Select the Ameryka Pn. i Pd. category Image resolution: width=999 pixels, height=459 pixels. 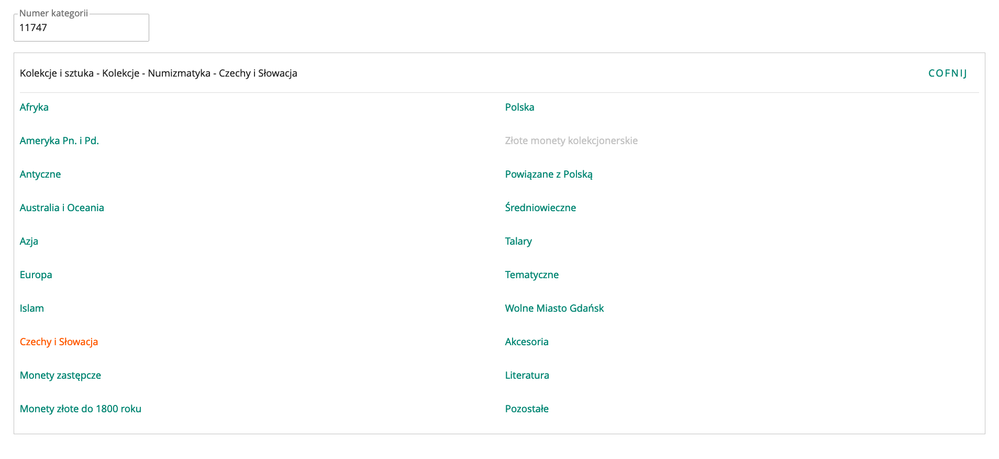[x=59, y=141]
